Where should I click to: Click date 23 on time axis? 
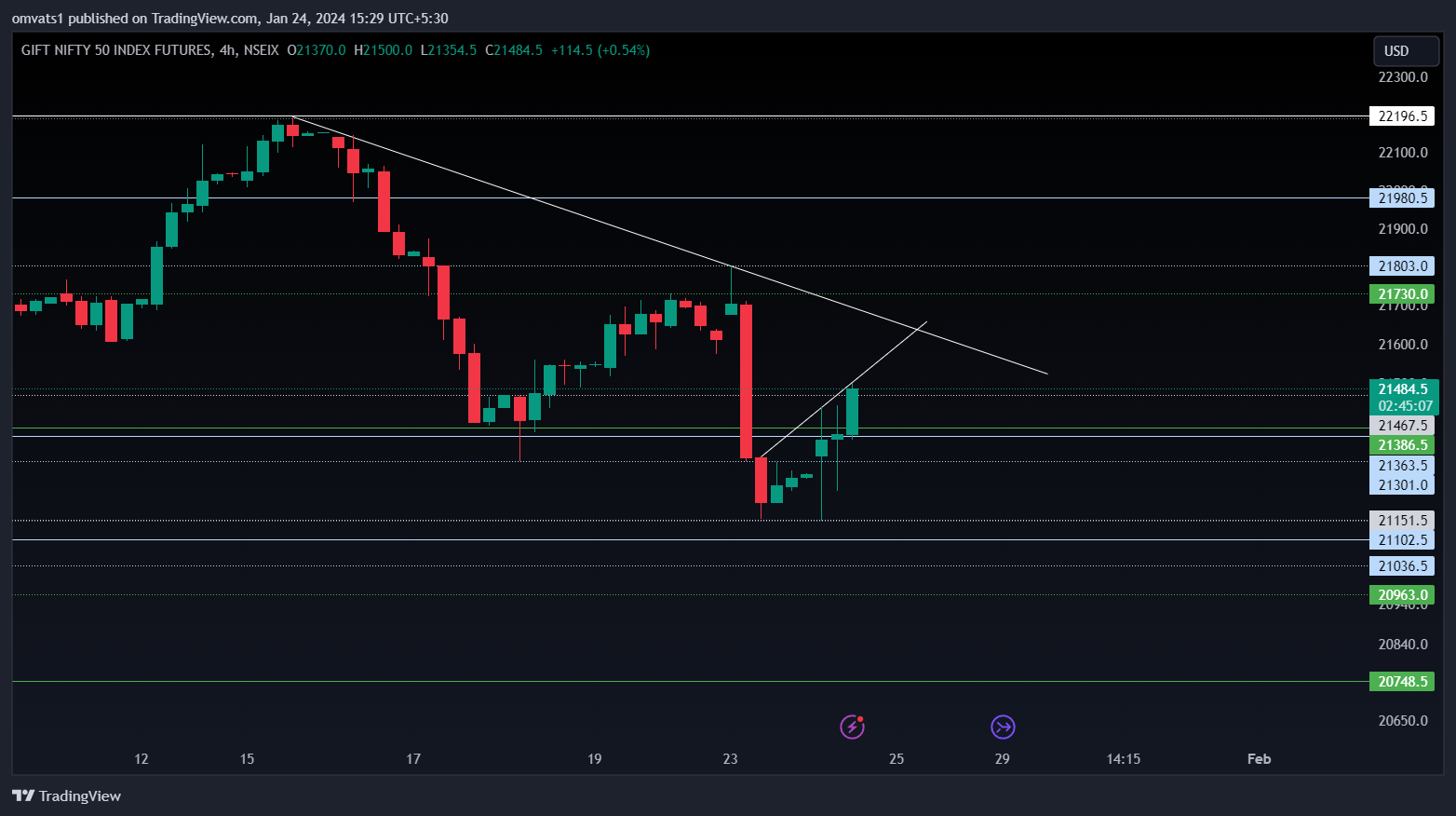(x=730, y=759)
